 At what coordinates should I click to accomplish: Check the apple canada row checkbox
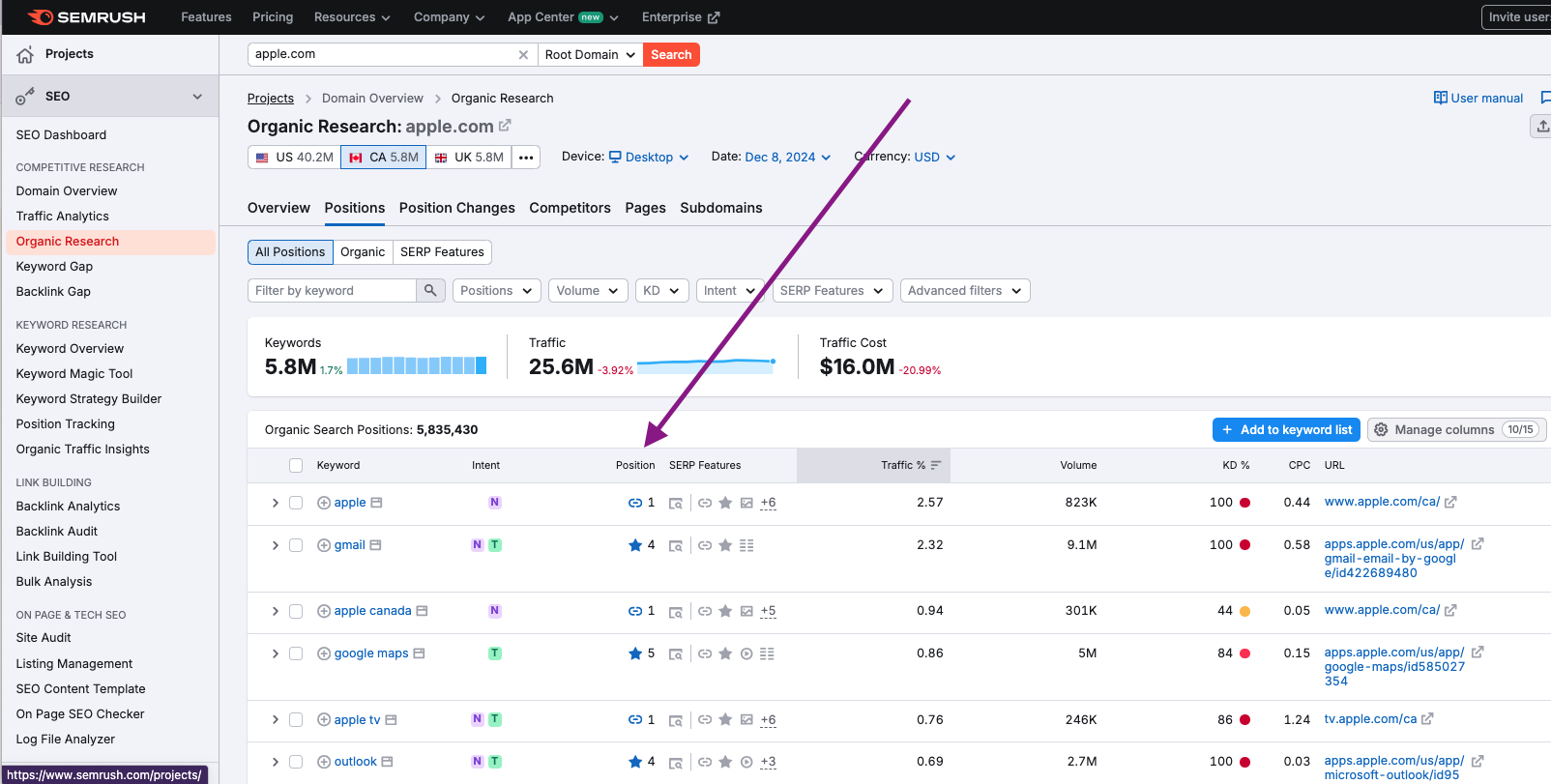coord(296,611)
